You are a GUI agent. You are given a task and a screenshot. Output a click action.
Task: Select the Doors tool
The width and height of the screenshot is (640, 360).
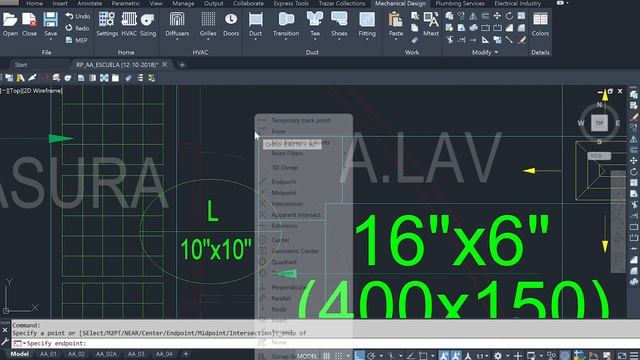(231, 24)
